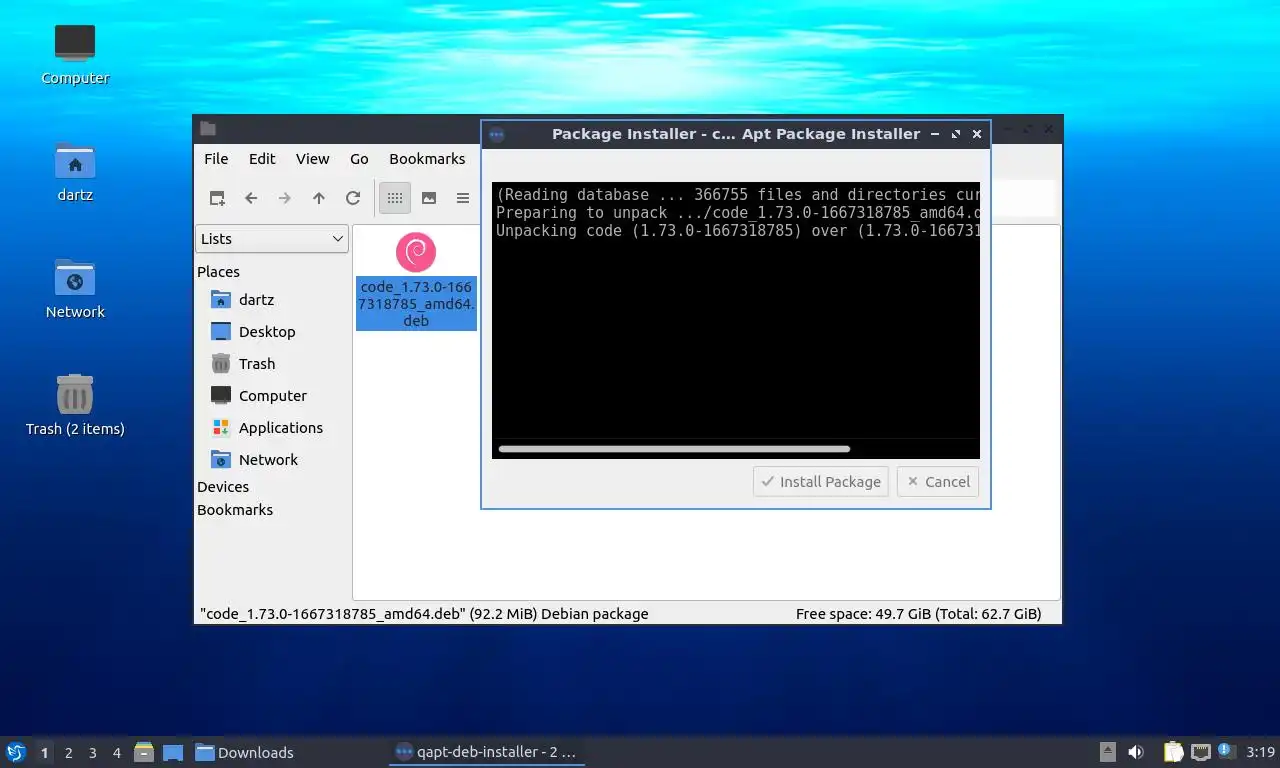Go to parent folder with up arrow
This screenshot has width=1280, height=768.
pos(319,198)
